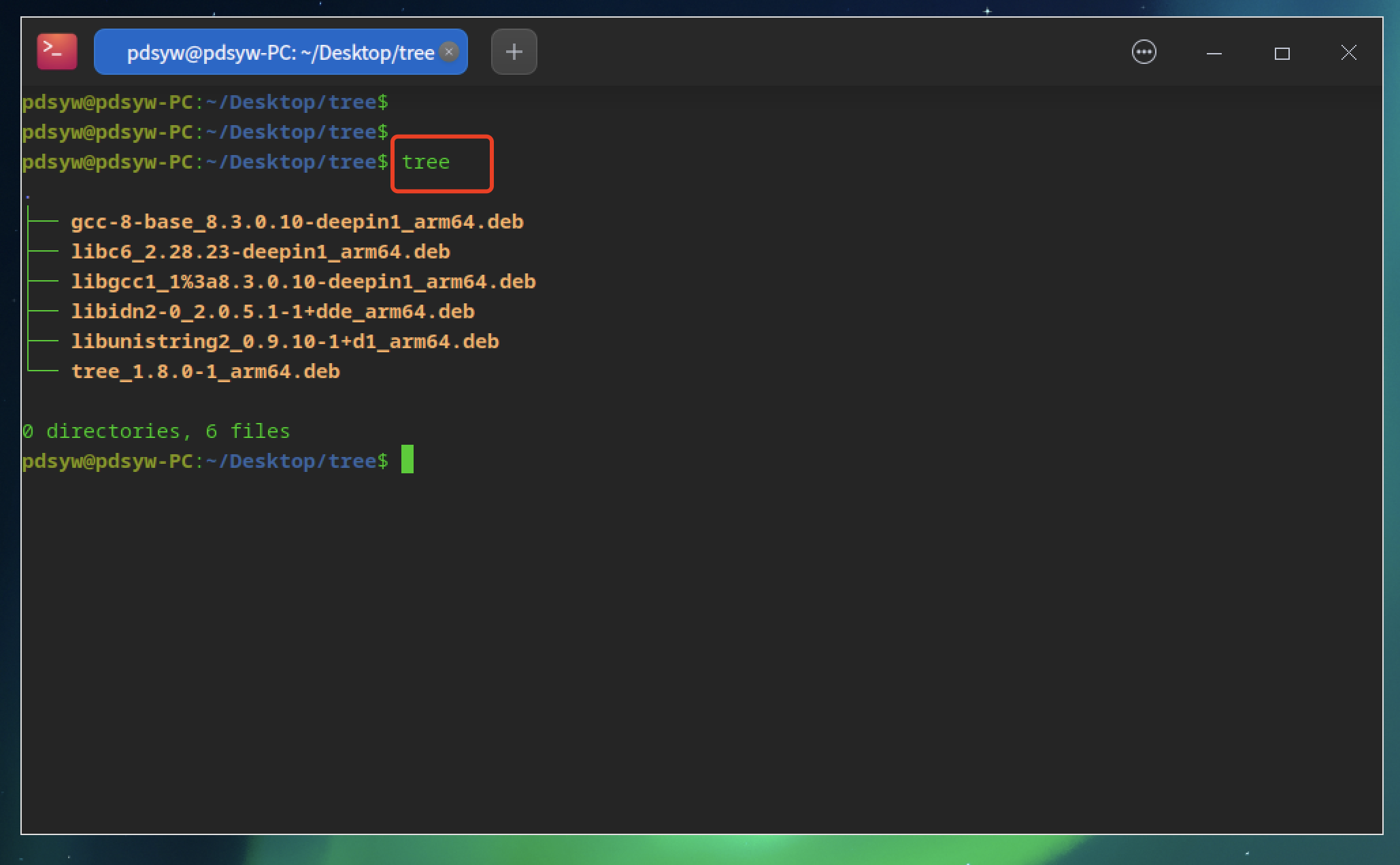The width and height of the screenshot is (1400, 865).
Task: Click the libc6_2.28.23-deepin1_arm64.deb entry
Action: 261,252
